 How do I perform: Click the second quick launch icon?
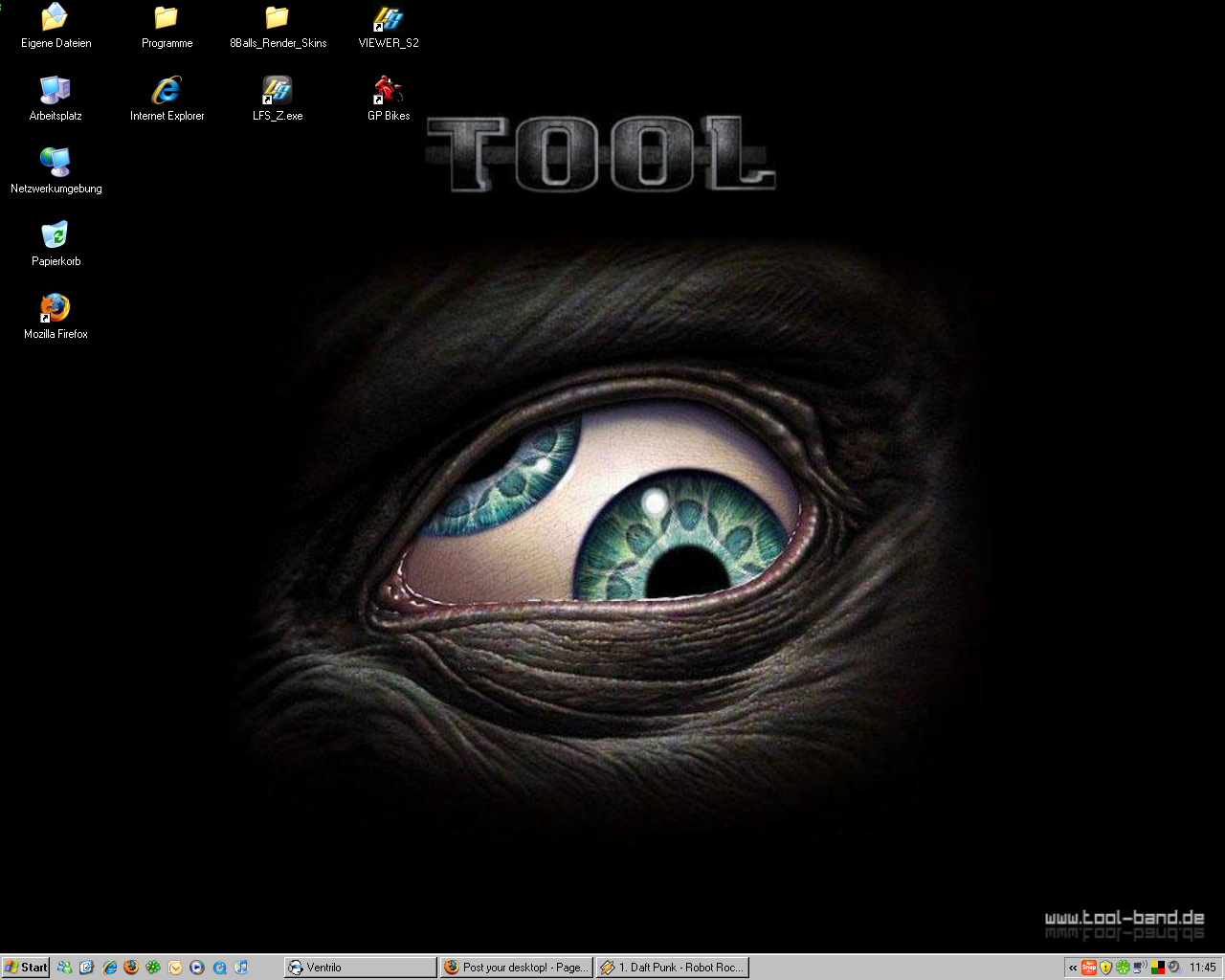[x=86, y=968]
